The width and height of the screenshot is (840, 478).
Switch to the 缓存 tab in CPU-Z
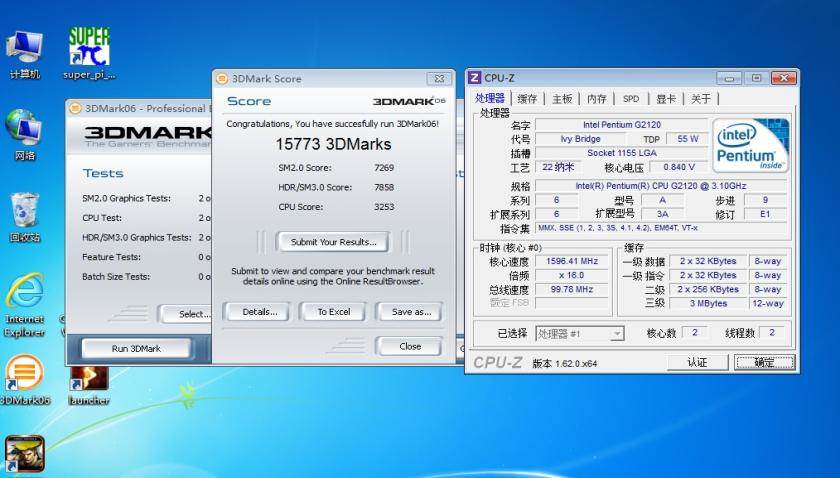tap(527, 99)
